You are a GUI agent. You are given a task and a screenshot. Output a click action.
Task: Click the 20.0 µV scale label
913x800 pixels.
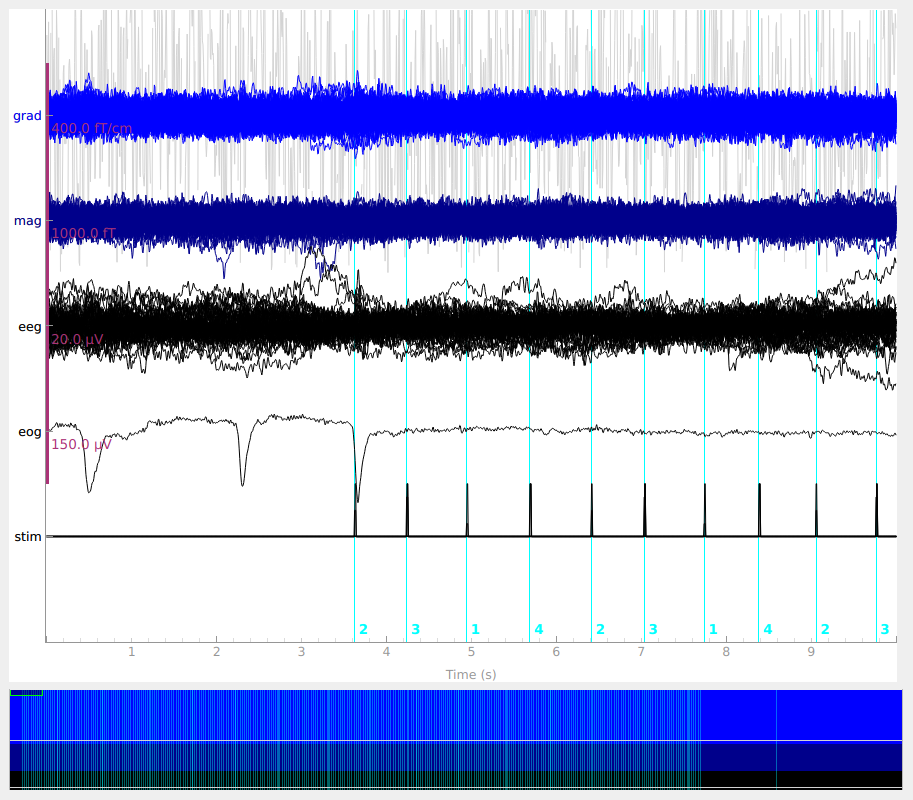(77, 340)
